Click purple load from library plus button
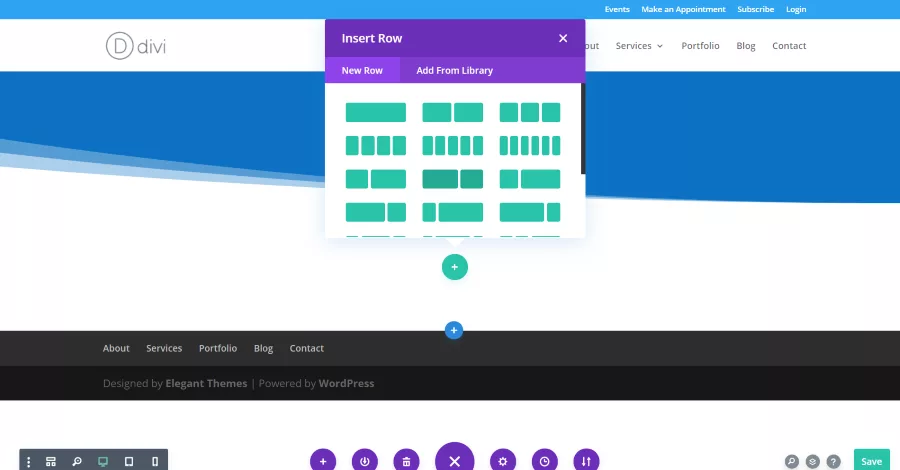This screenshot has width=900, height=470. [x=323, y=461]
